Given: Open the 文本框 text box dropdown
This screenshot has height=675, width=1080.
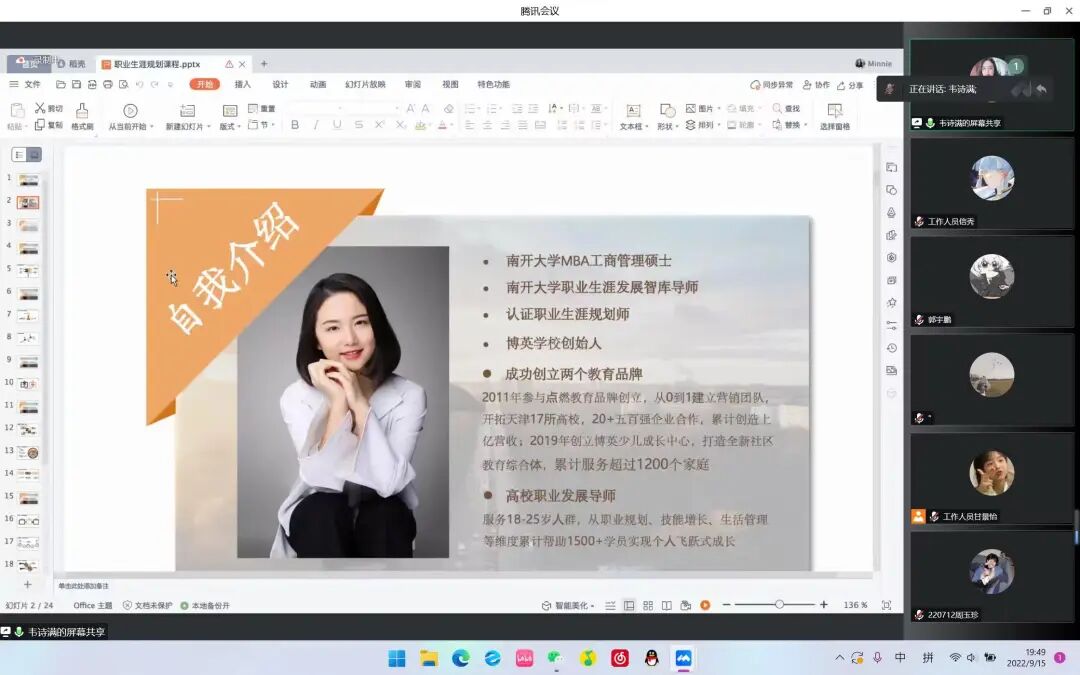Looking at the screenshot, I should 633,116.
